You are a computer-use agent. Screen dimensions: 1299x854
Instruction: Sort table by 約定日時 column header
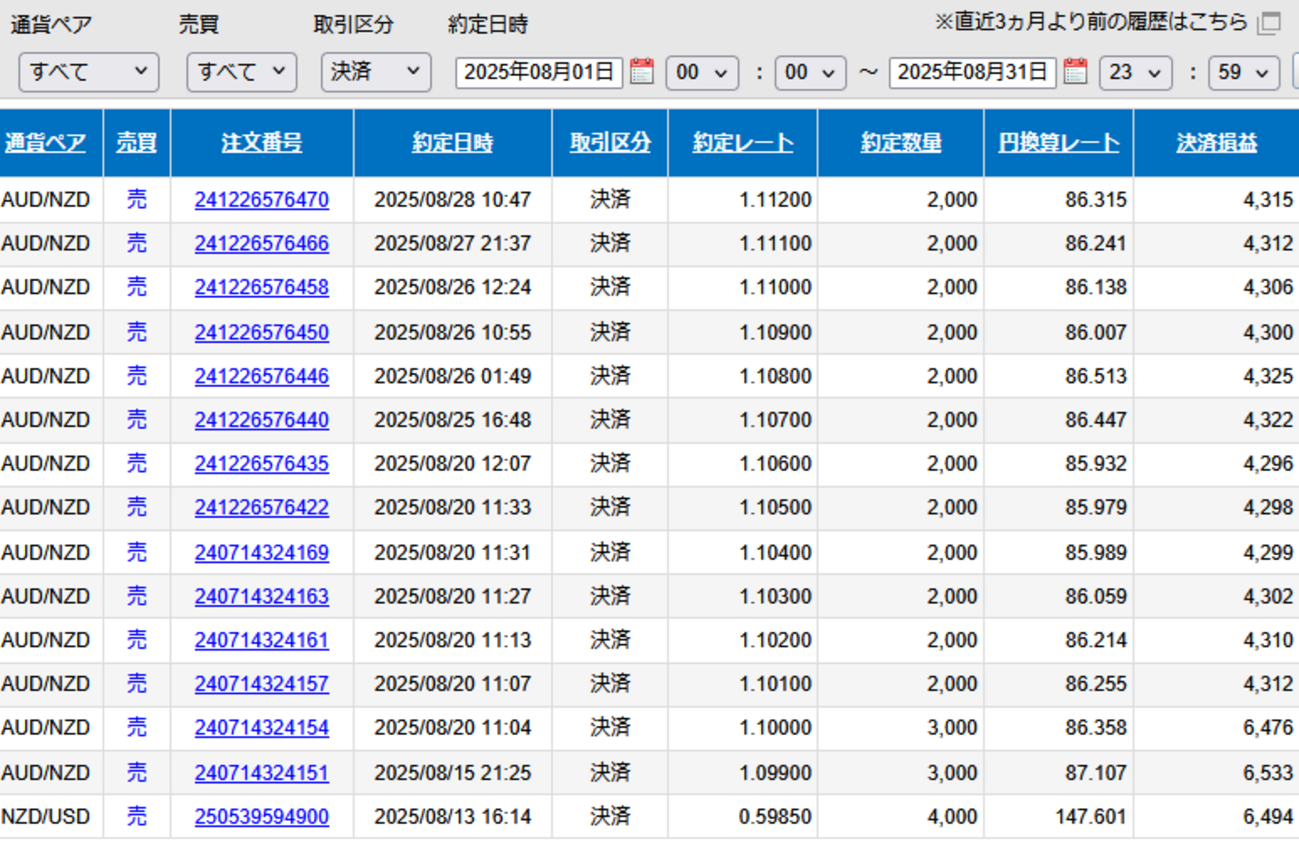[x=452, y=143]
